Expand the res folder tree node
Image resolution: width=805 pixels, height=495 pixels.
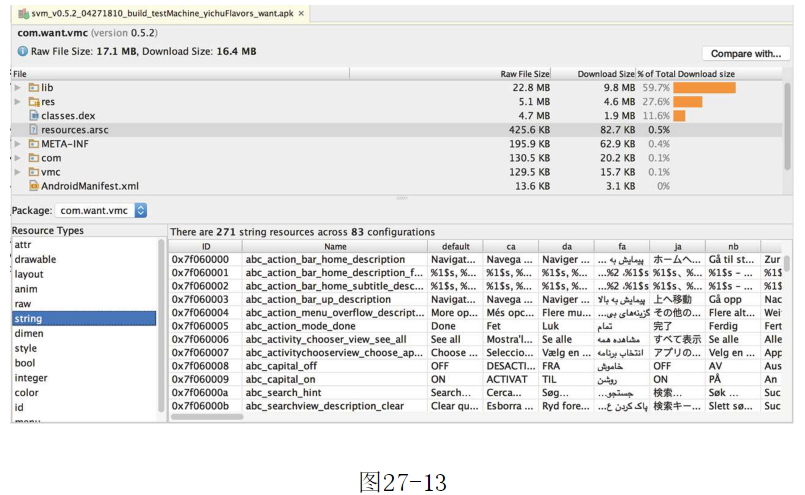pos(18,102)
